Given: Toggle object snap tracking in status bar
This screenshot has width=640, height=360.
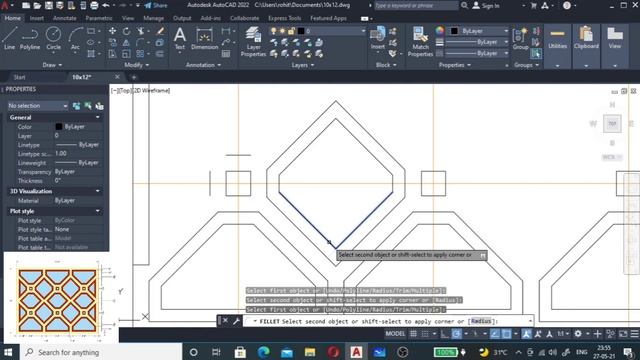Looking at the screenshot, I should [x=495, y=334].
